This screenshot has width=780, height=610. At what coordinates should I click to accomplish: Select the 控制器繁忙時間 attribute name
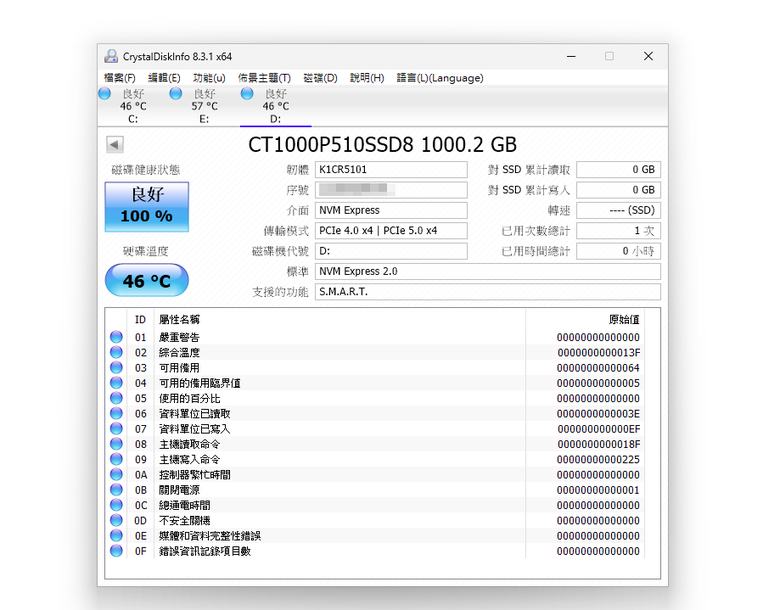coord(195,475)
